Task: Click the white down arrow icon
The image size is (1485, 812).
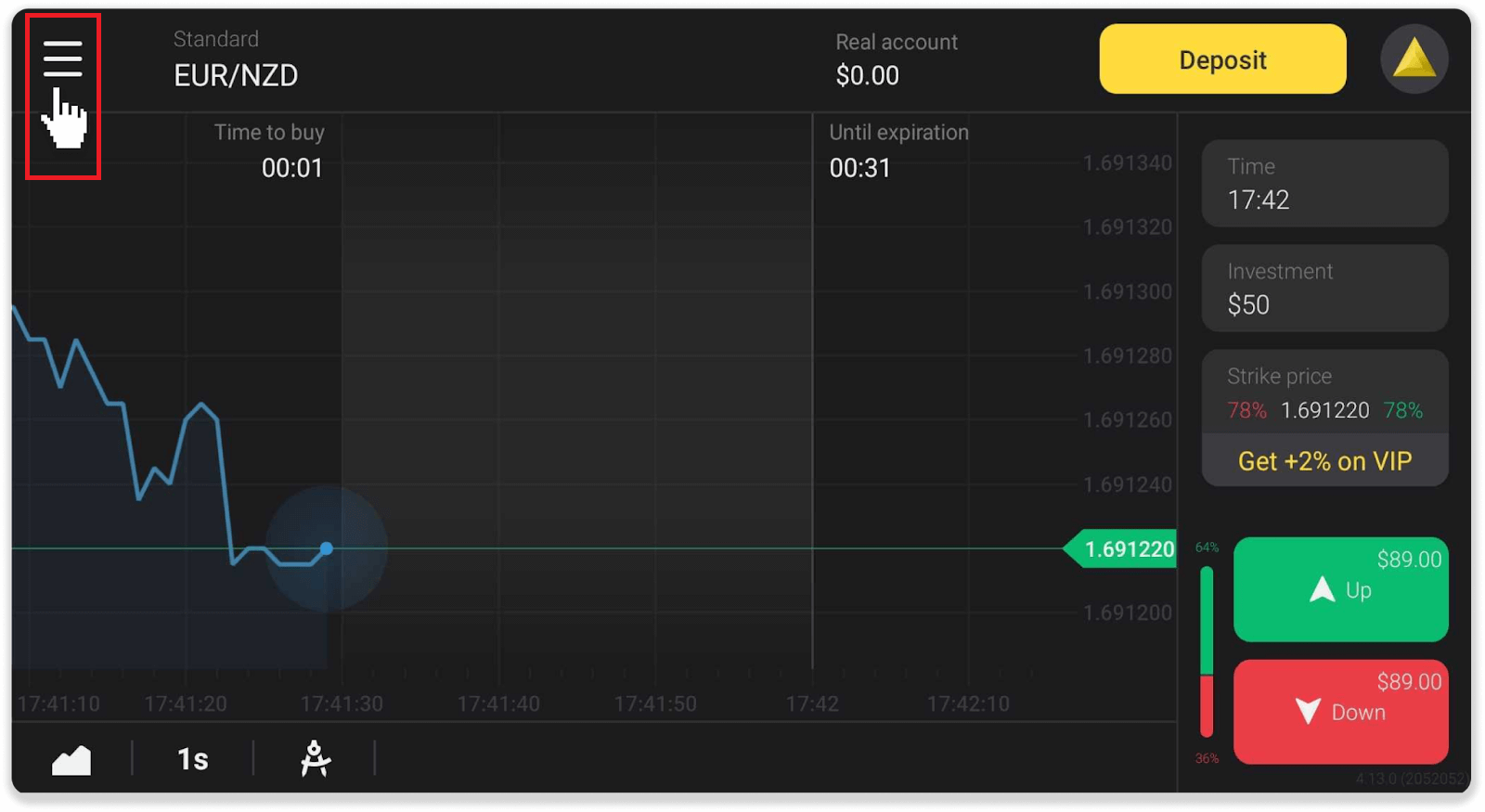Action: [1308, 712]
